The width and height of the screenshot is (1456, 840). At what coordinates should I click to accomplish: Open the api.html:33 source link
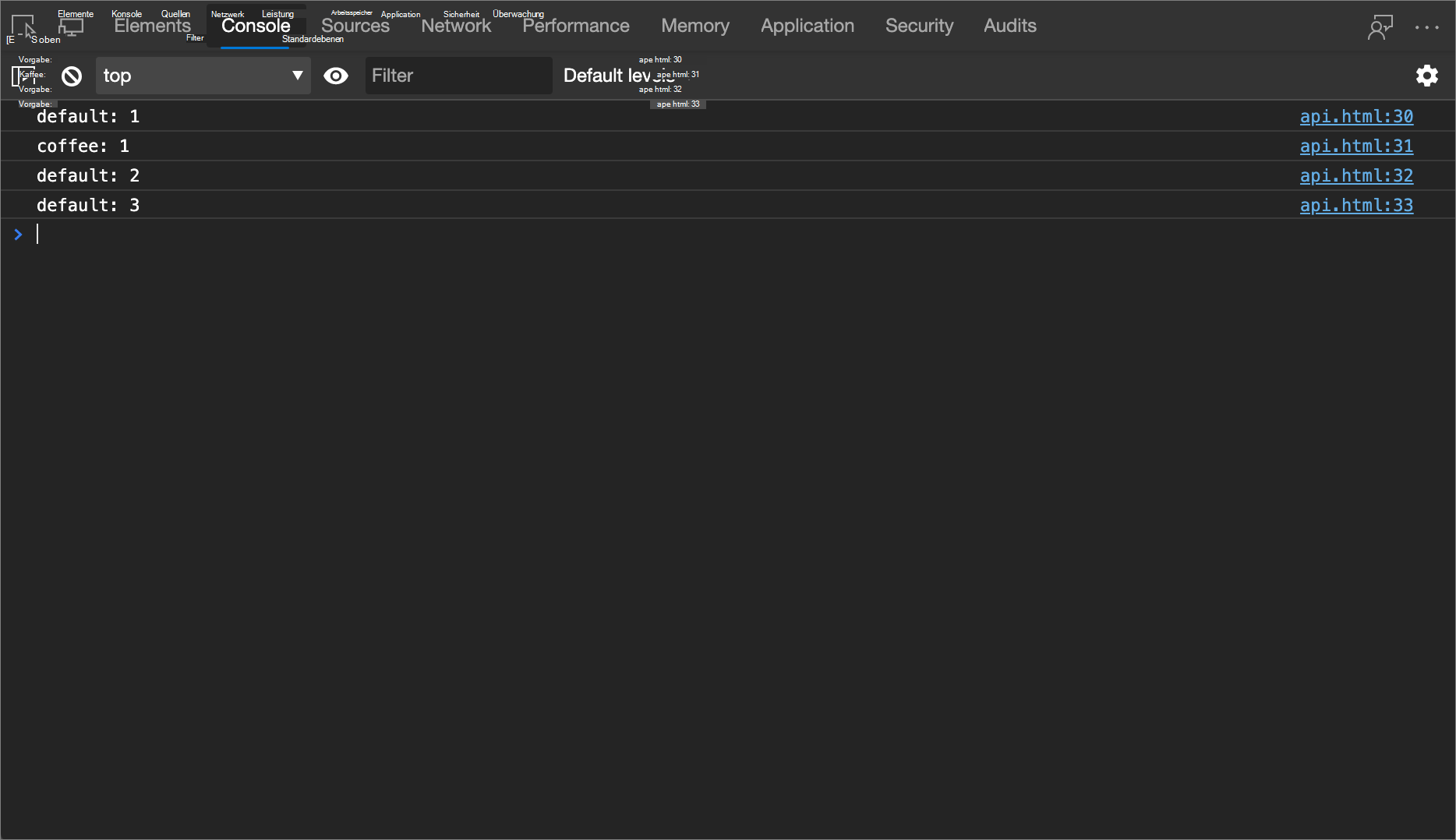tap(1356, 205)
